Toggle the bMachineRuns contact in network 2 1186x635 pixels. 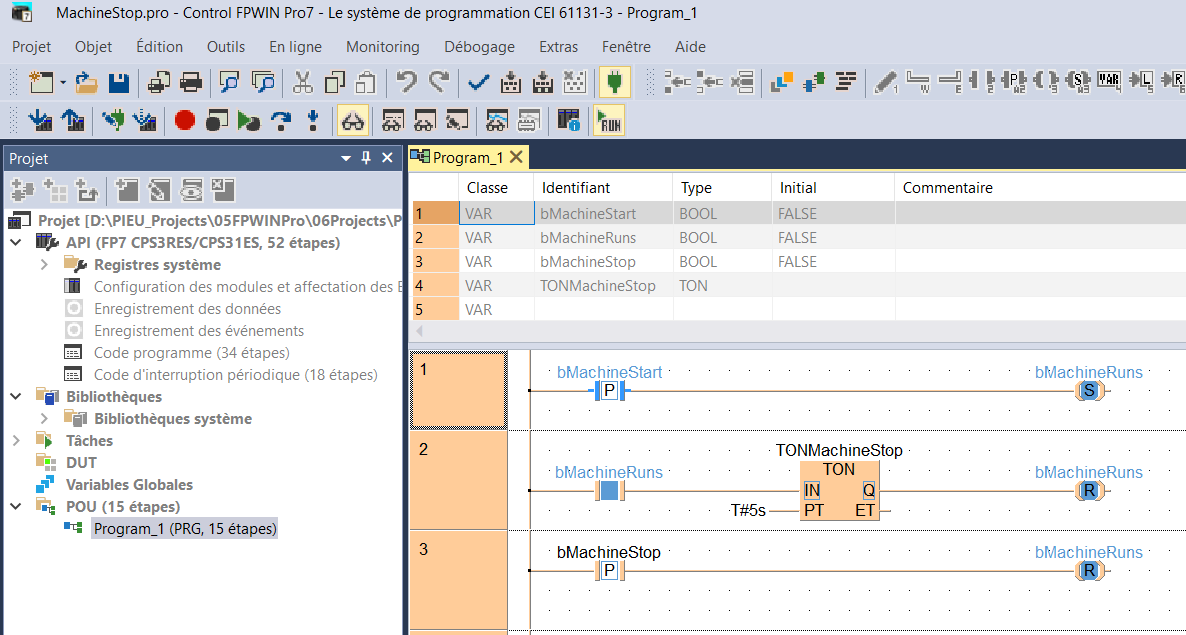[609, 491]
